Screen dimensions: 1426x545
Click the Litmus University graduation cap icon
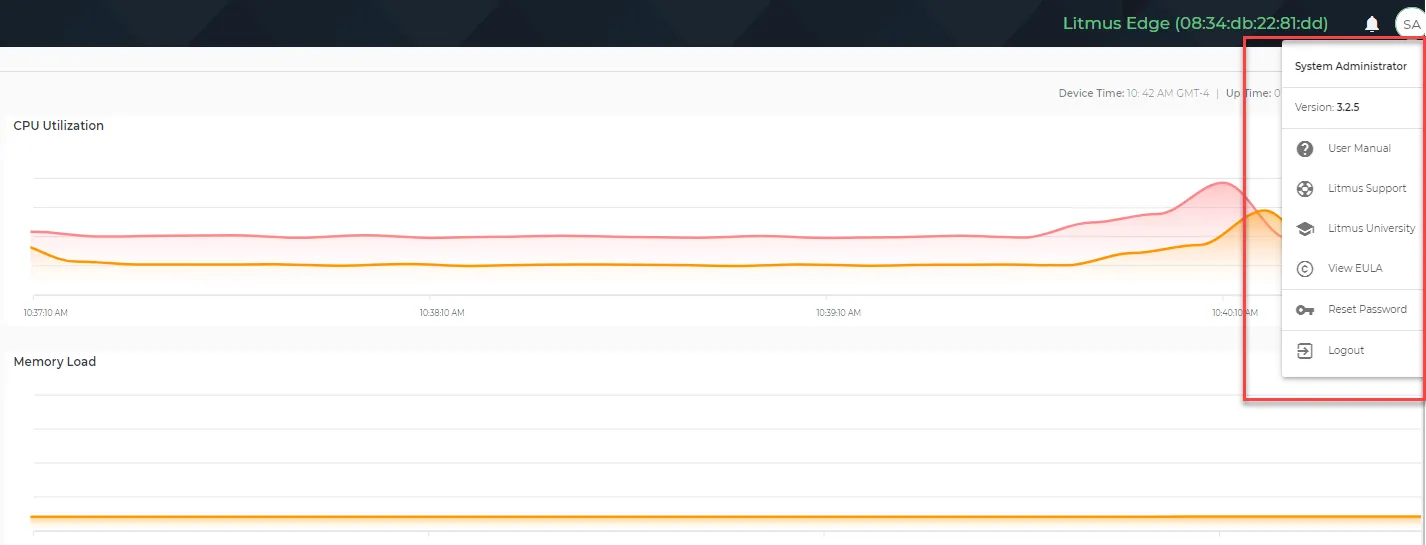click(1304, 229)
